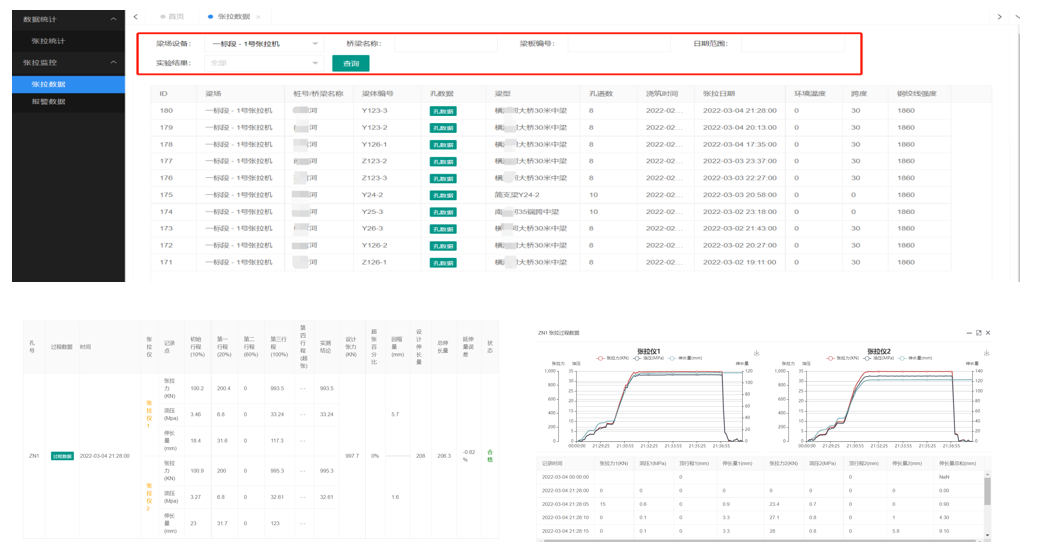Collapse the 张拉监控 sidebar group

point(68,62)
